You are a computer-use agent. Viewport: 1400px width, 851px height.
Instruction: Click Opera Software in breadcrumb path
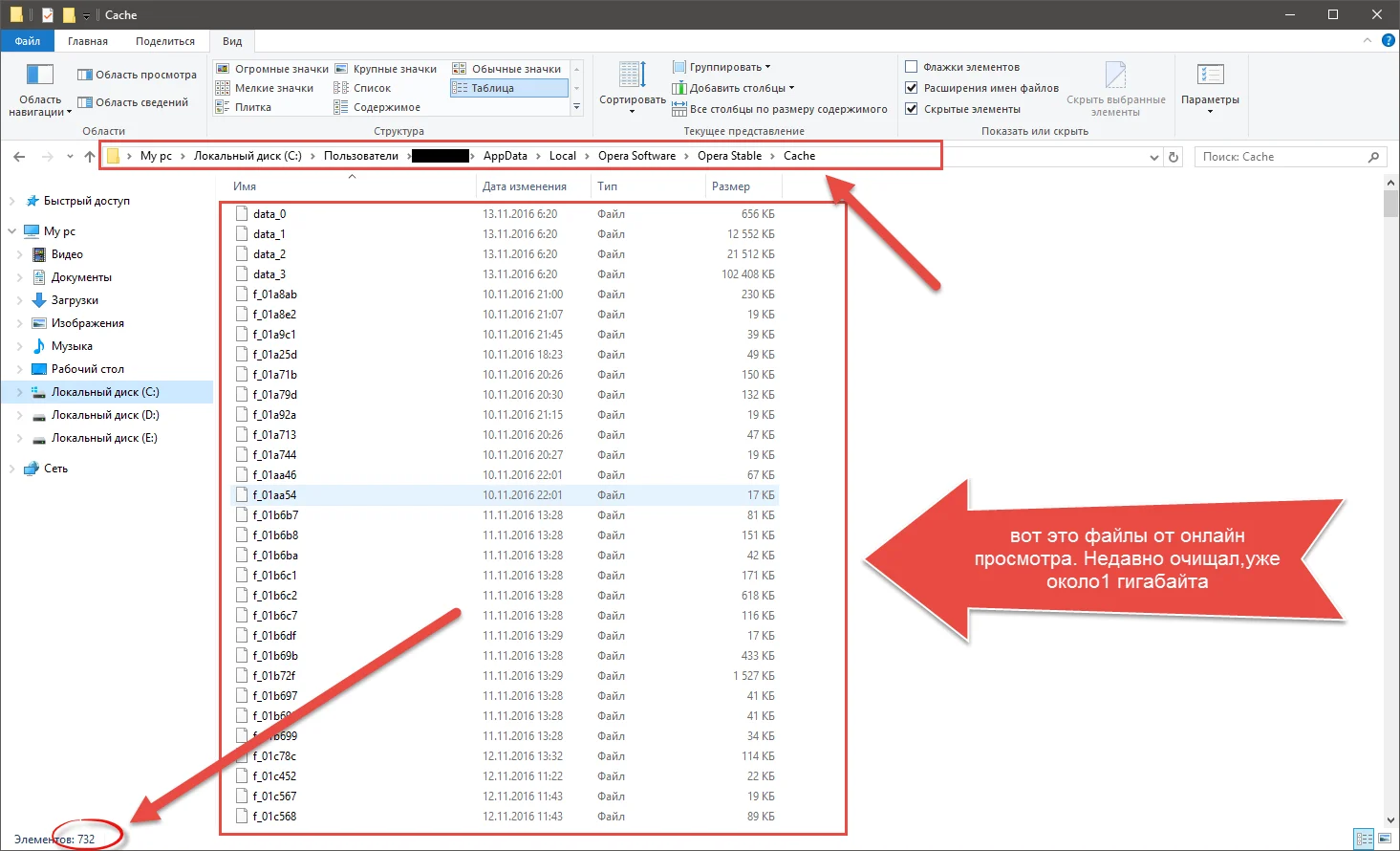[636, 156]
